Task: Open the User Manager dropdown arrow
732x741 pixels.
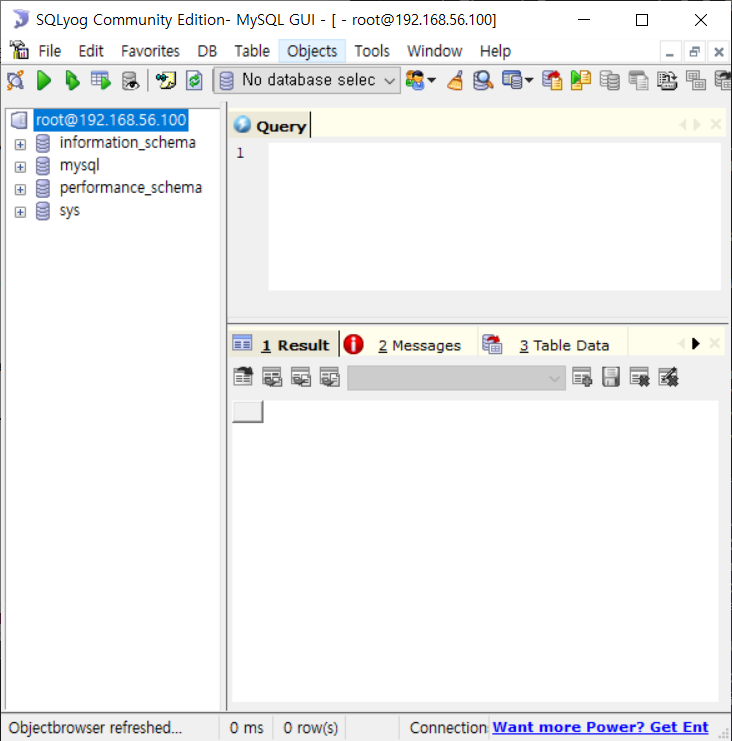Action: (431, 80)
